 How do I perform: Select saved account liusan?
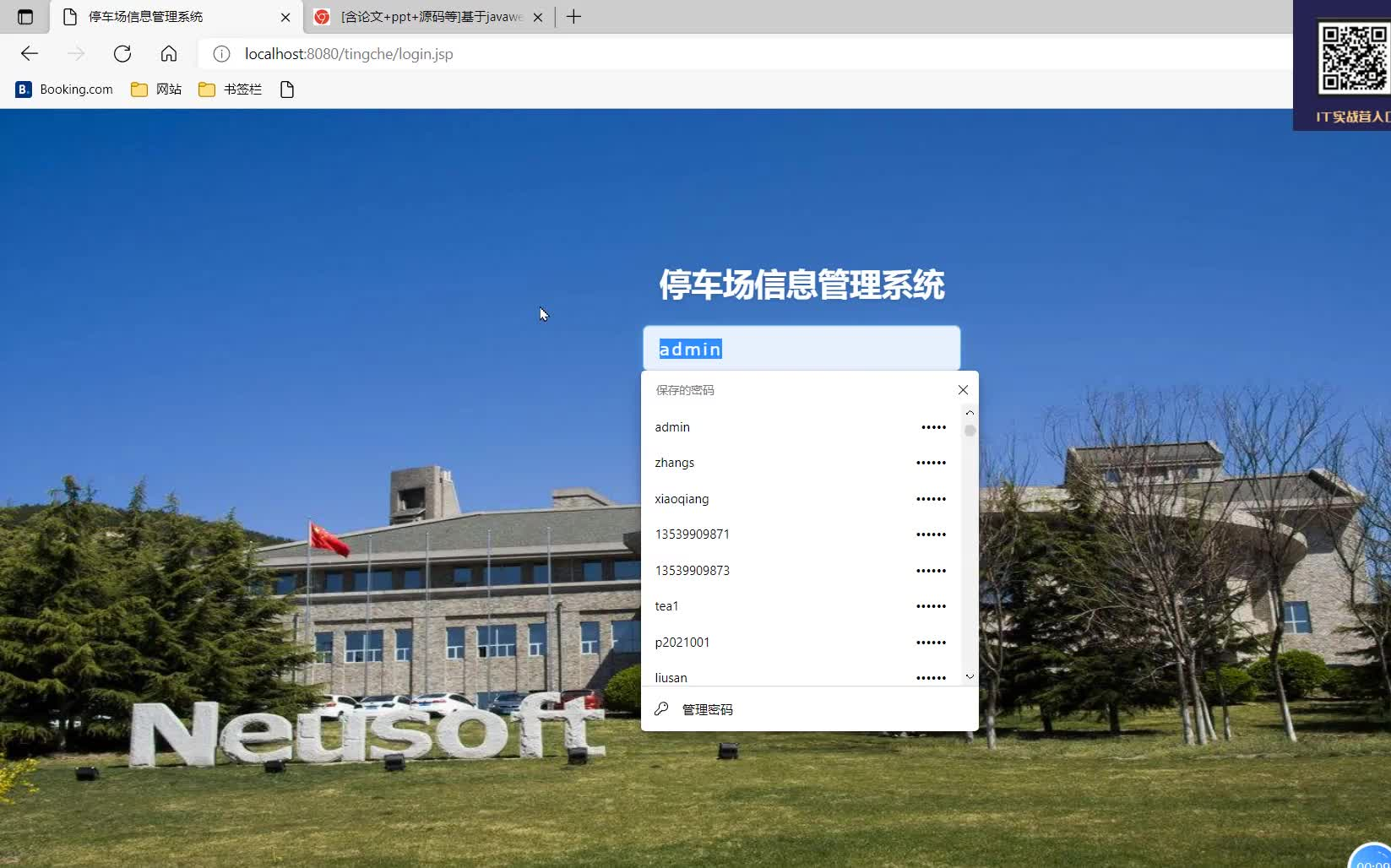tap(801, 675)
